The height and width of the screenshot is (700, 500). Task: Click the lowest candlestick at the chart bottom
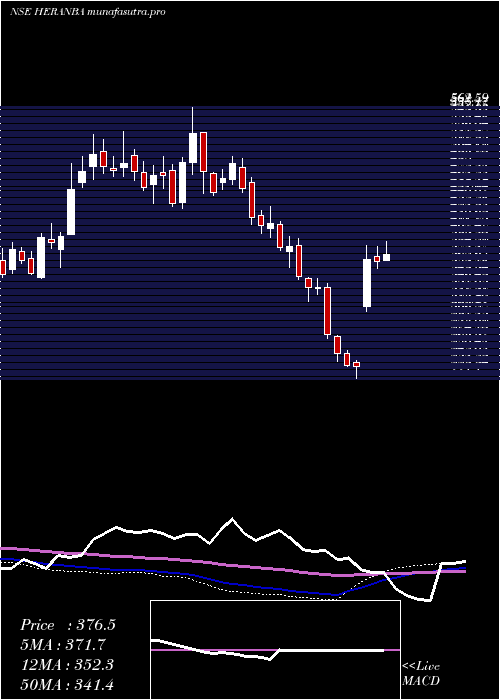356,369
